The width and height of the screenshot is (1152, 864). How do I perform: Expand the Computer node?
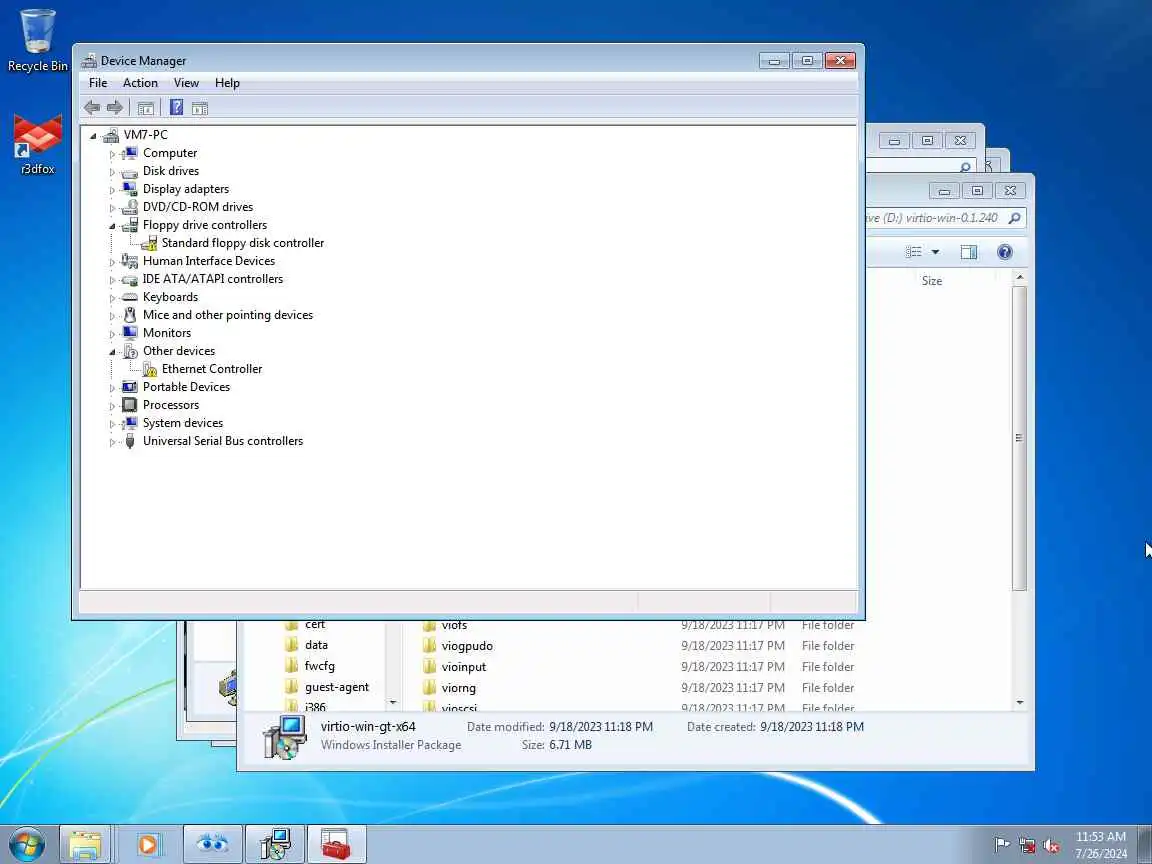[112, 154]
